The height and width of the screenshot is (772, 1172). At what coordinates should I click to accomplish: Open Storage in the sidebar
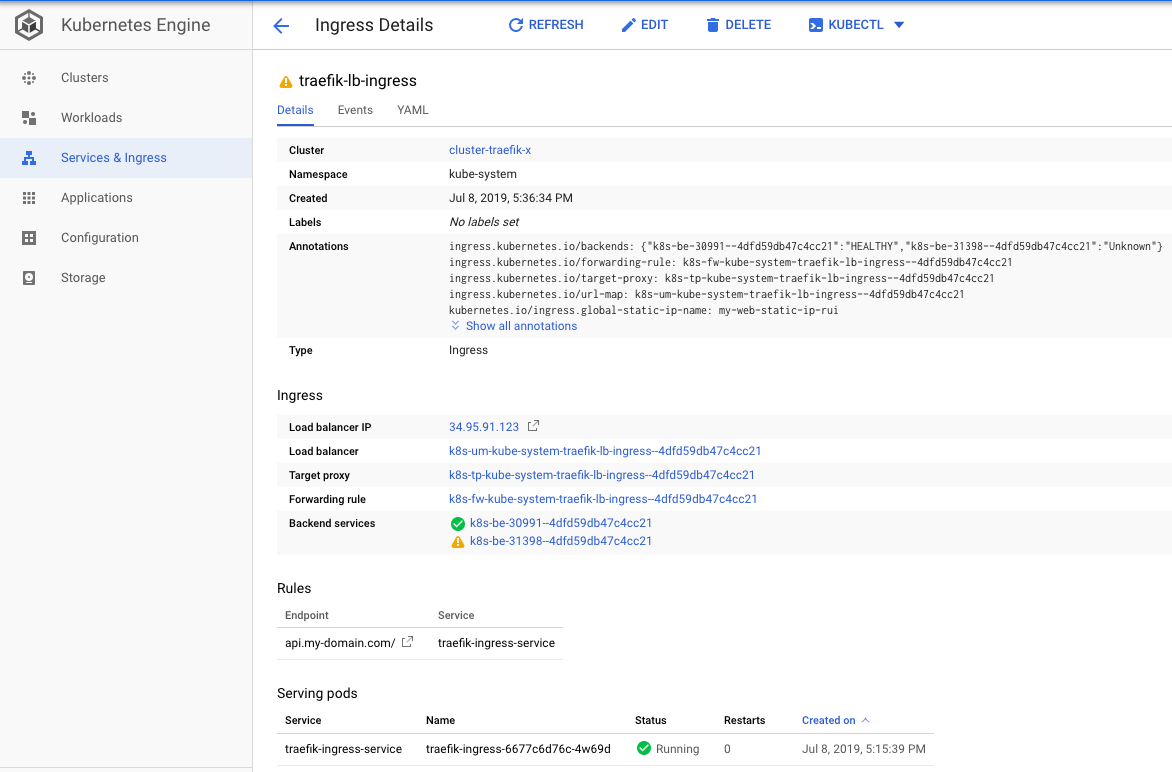pyautogui.click(x=83, y=277)
